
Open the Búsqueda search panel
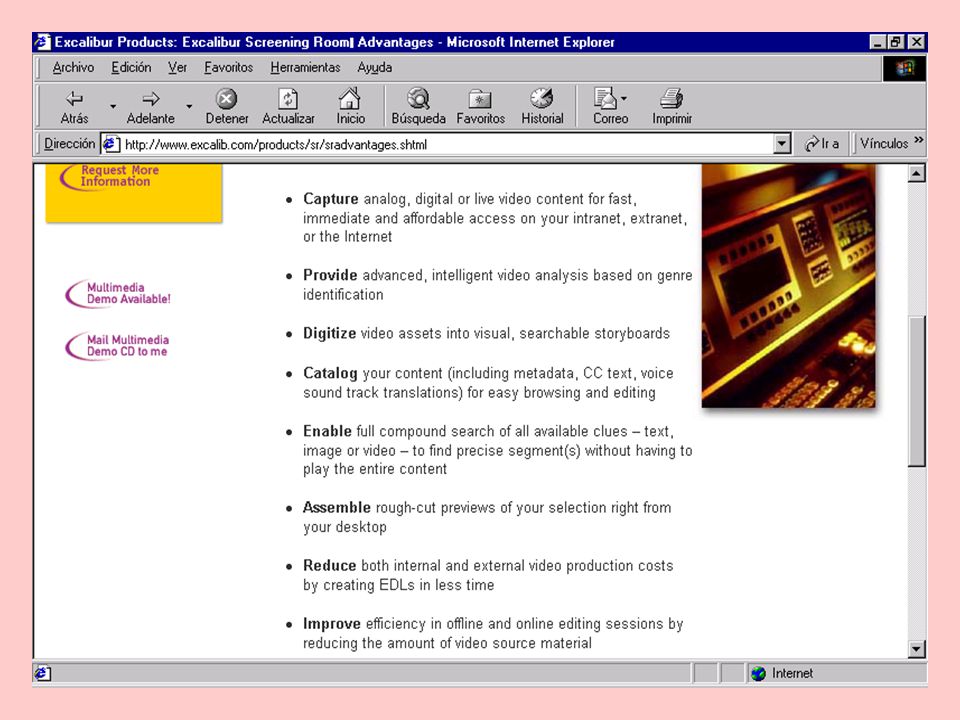tap(419, 107)
